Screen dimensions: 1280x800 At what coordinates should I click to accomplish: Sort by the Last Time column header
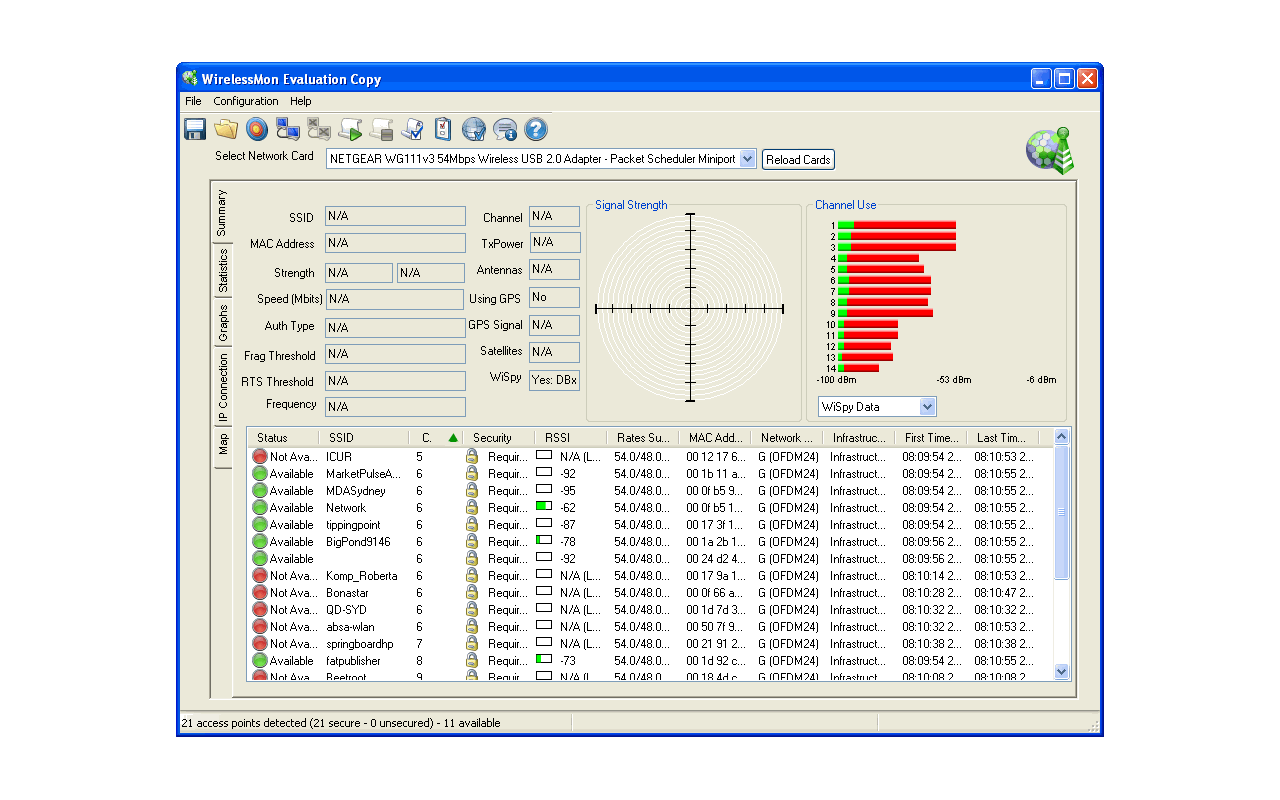tap(1003, 438)
